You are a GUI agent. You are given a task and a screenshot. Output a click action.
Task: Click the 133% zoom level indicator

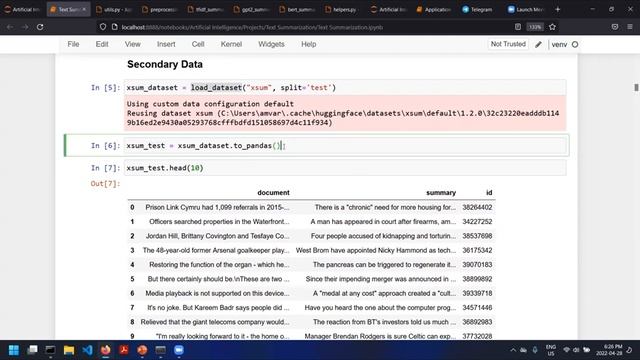pos(535,27)
